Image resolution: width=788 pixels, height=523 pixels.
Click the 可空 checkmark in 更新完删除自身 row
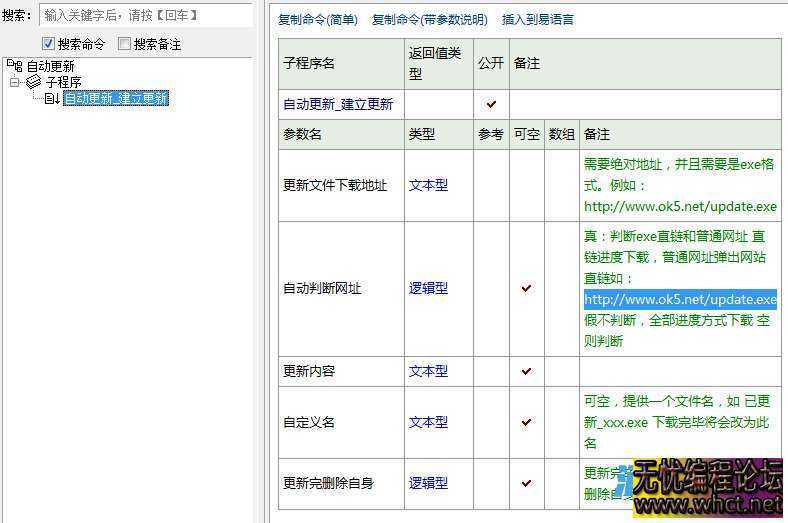[526, 483]
